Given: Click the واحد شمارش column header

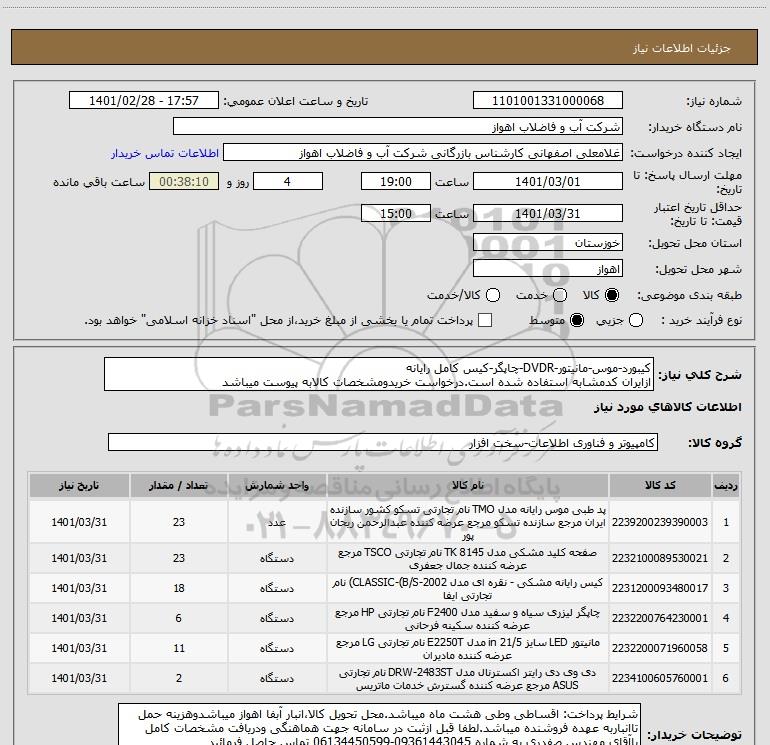Looking at the screenshot, I should [x=277, y=485].
